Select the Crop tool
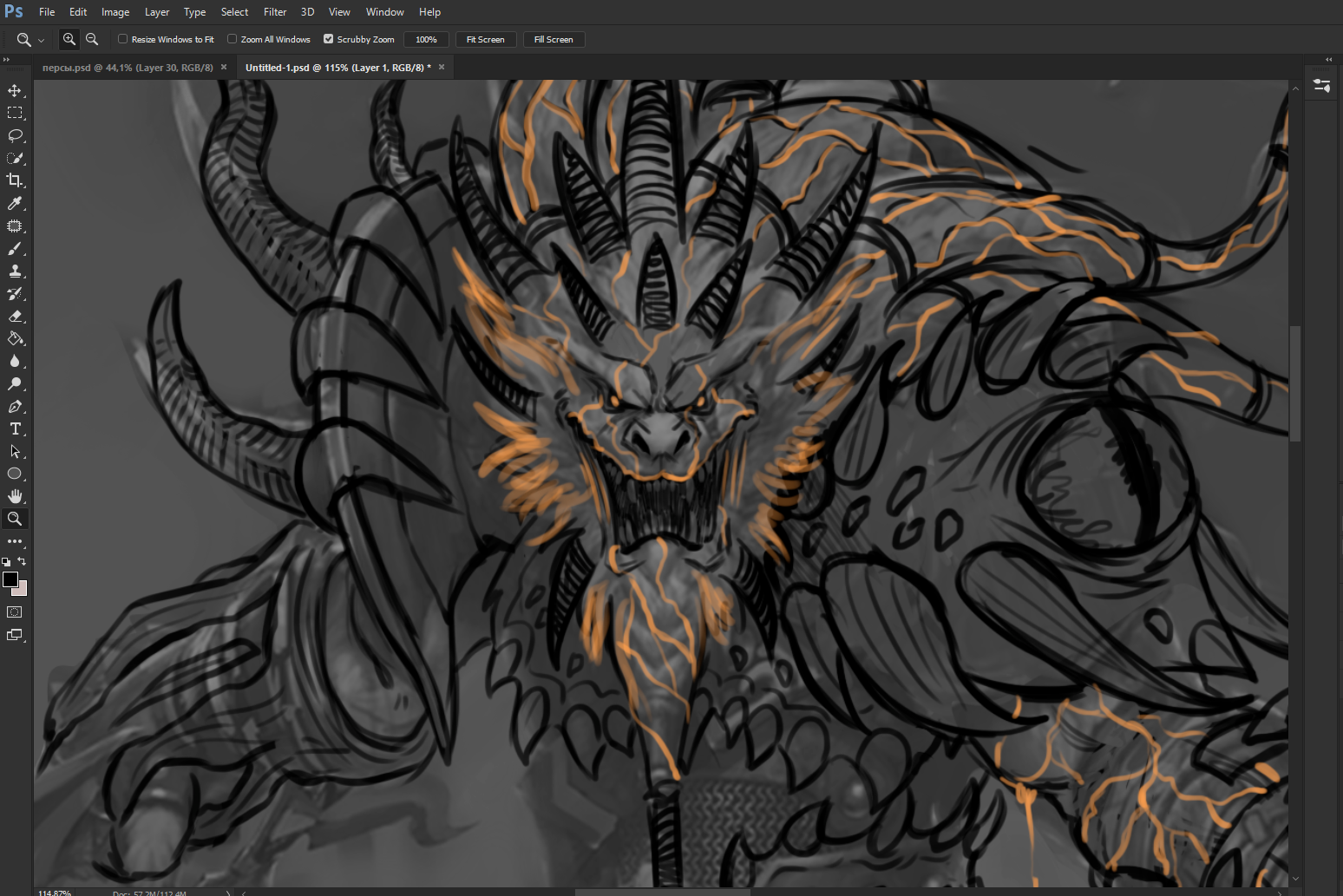The height and width of the screenshot is (896, 1343). (15, 180)
